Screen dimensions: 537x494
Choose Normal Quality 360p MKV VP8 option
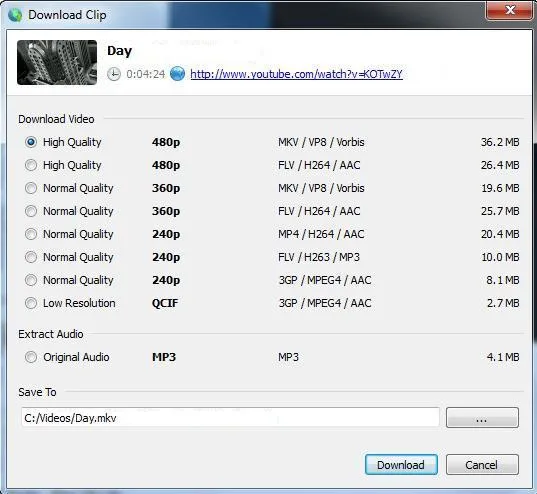(x=31, y=188)
